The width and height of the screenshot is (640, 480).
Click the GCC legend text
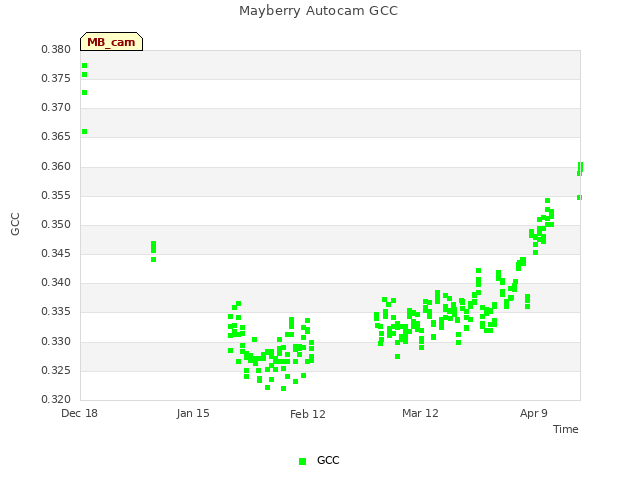tap(328, 460)
